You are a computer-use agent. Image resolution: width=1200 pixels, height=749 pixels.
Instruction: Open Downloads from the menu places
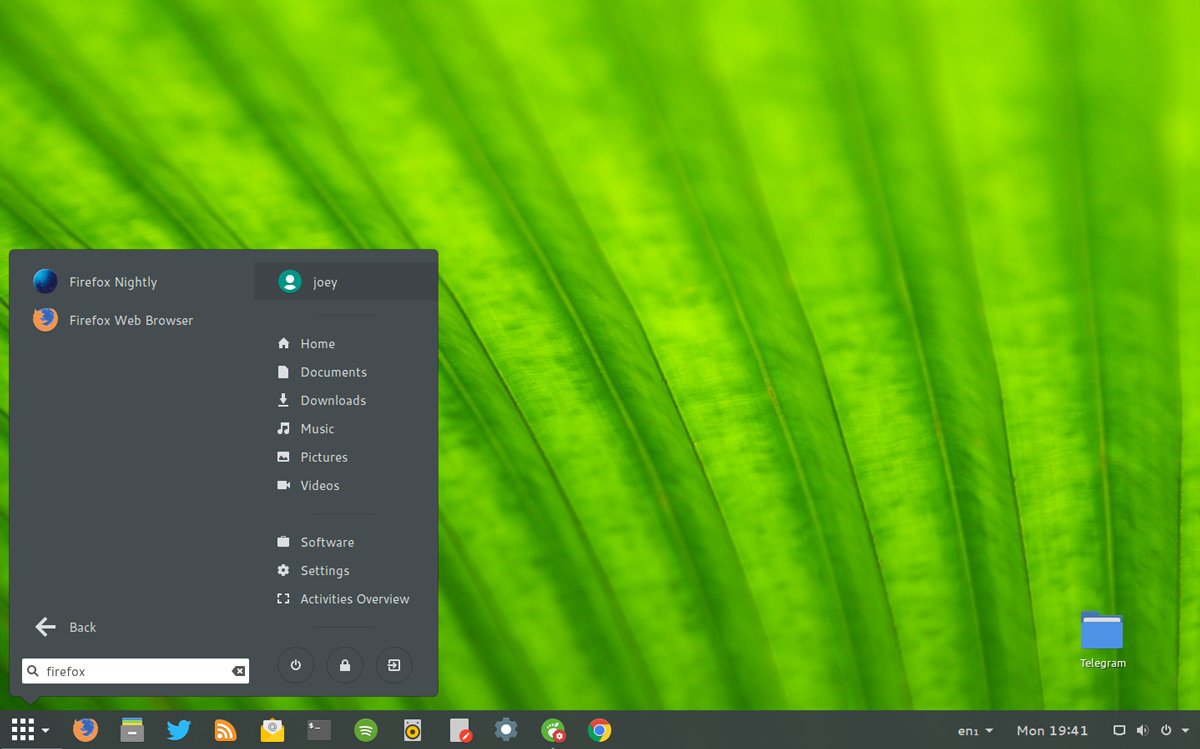(x=332, y=400)
